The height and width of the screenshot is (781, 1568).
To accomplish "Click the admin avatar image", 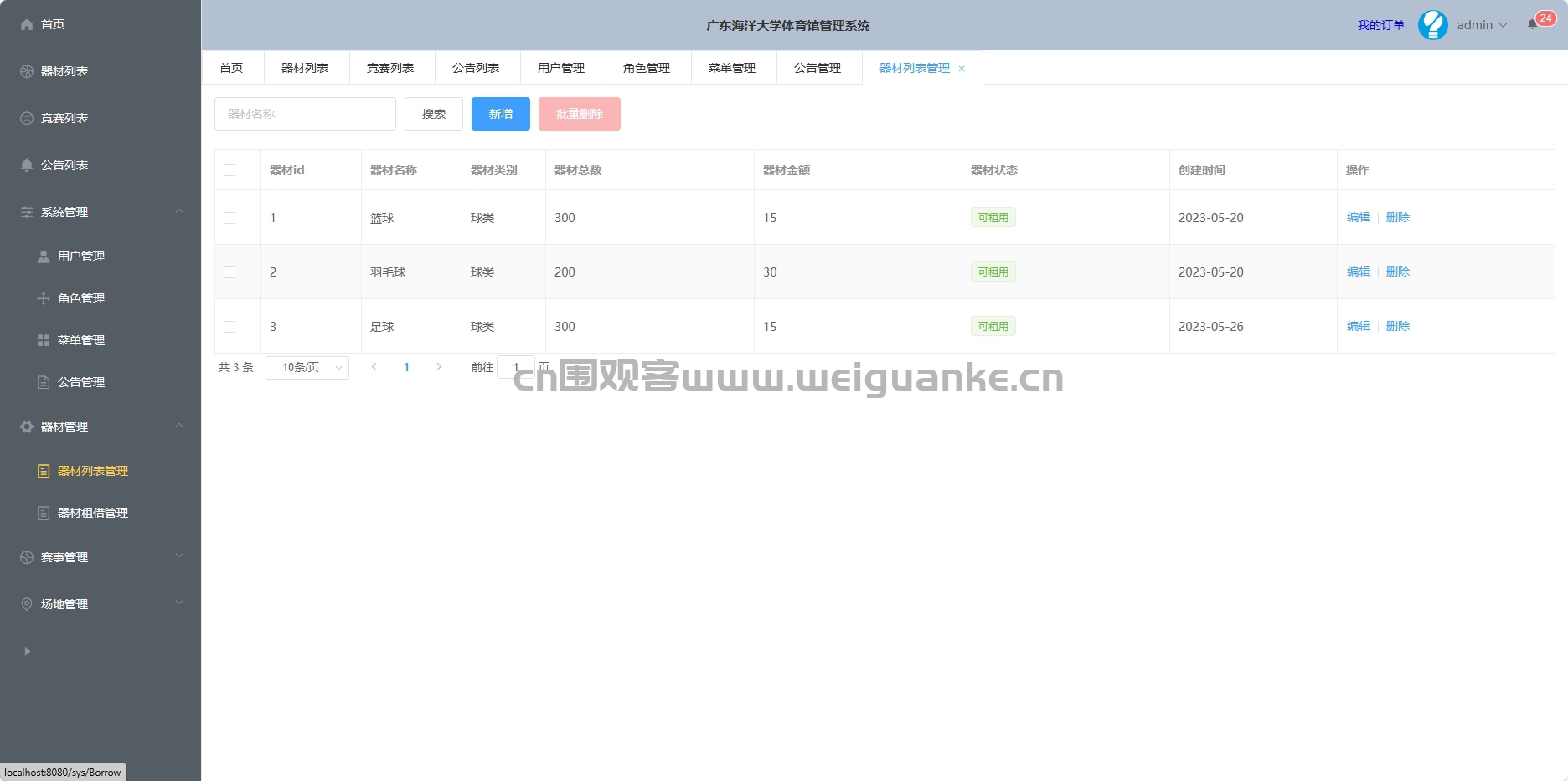I will click(1433, 25).
